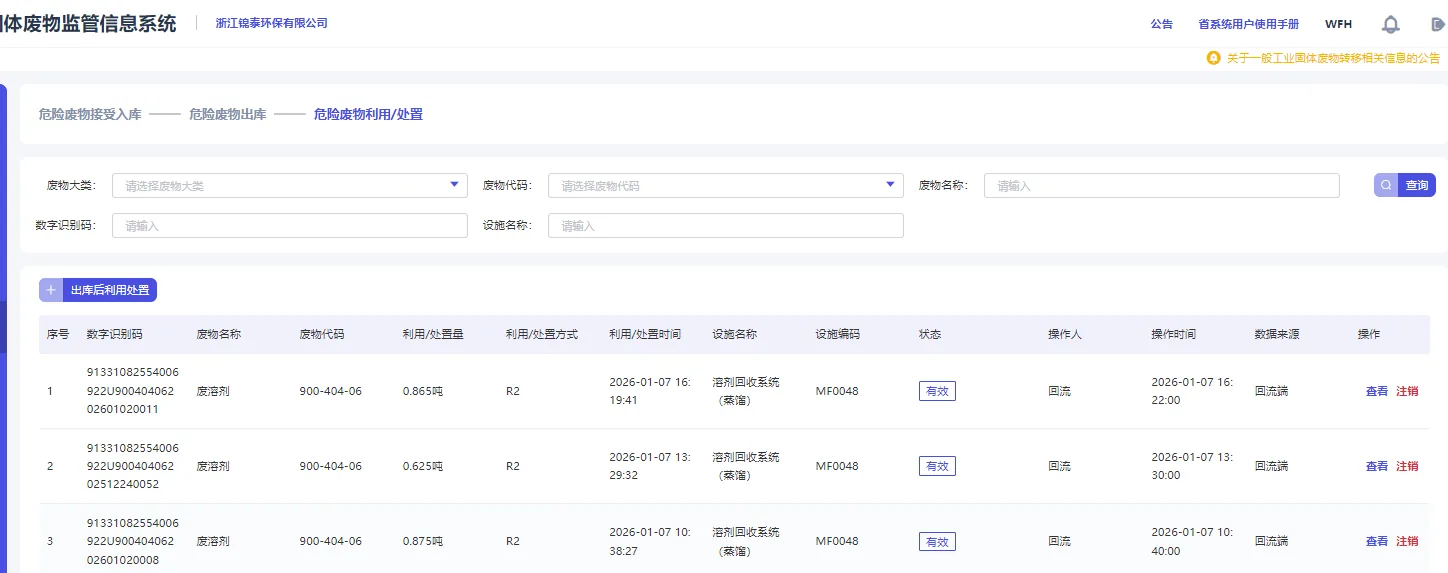1448x573 pixels.
Task: Click the WFH user name
Action: 1338,24
